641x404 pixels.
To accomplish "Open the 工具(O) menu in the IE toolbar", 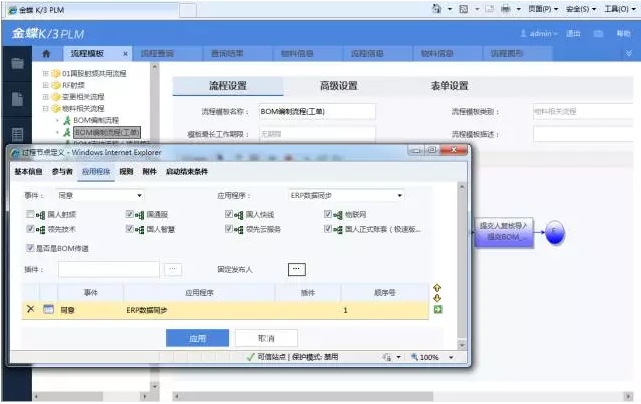I will point(620,9).
